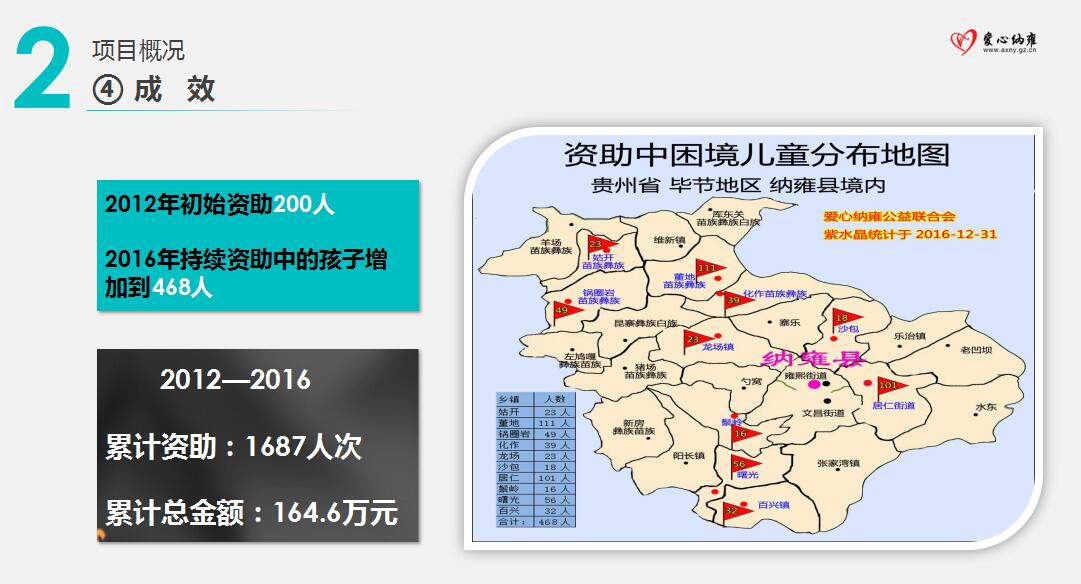Click the calligraphy logo text 爱心纳雍
Viewport: 1081px width, 584px height.
coord(1010,39)
